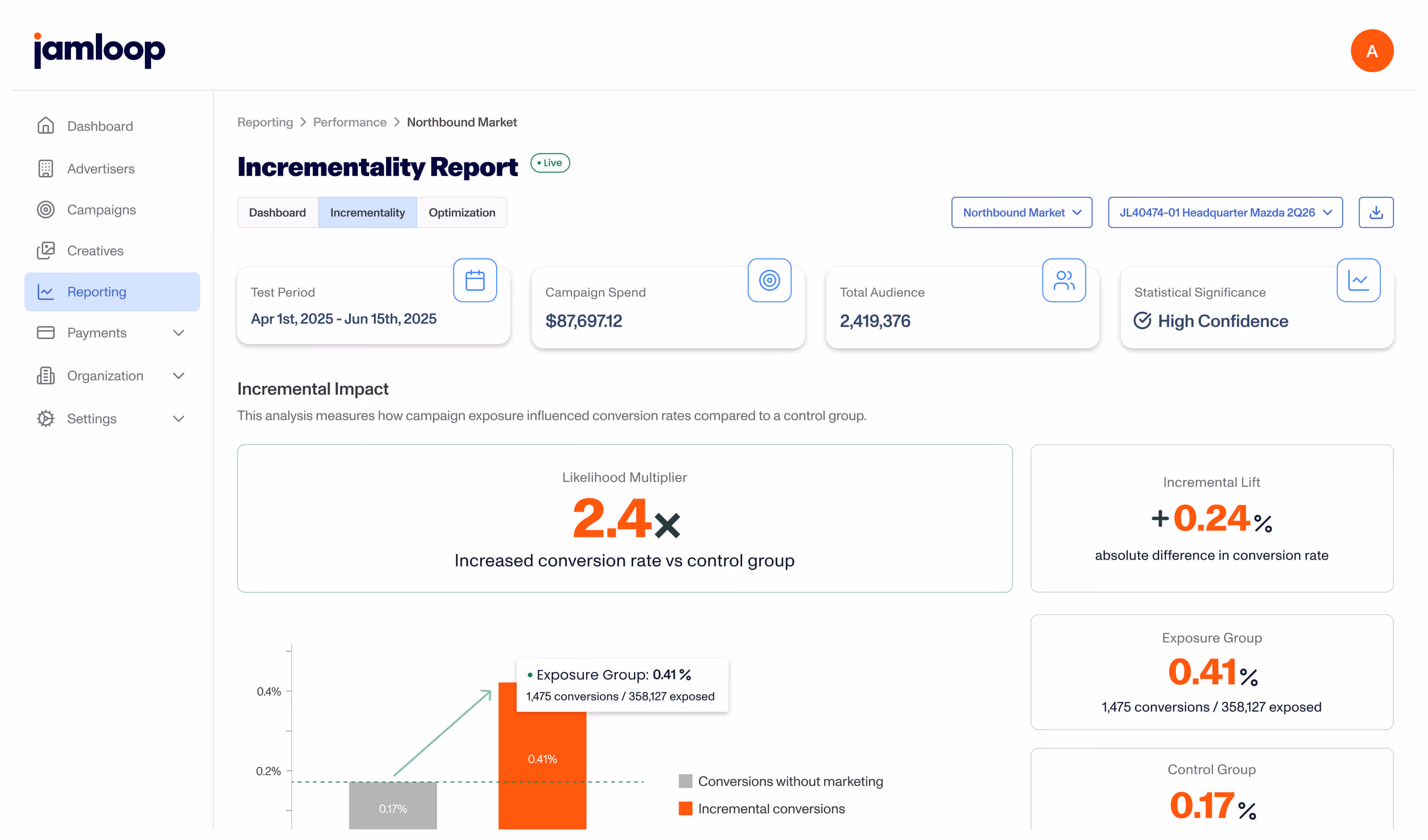Click the Reporting chart icon in the sidebar
The height and width of the screenshot is (840, 1428).
46,292
